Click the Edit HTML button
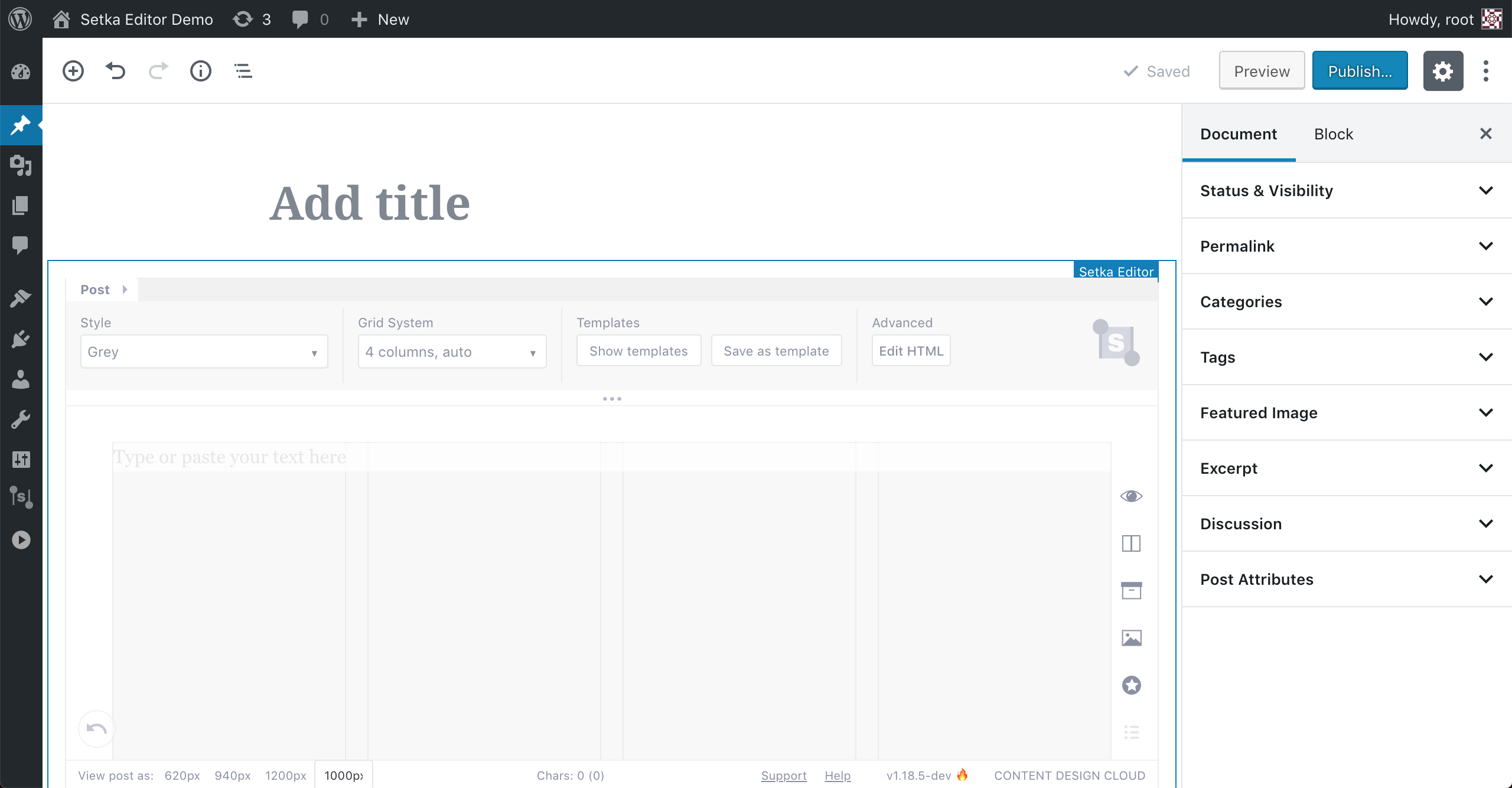The width and height of the screenshot is (1512, 788). pos(911,351)
